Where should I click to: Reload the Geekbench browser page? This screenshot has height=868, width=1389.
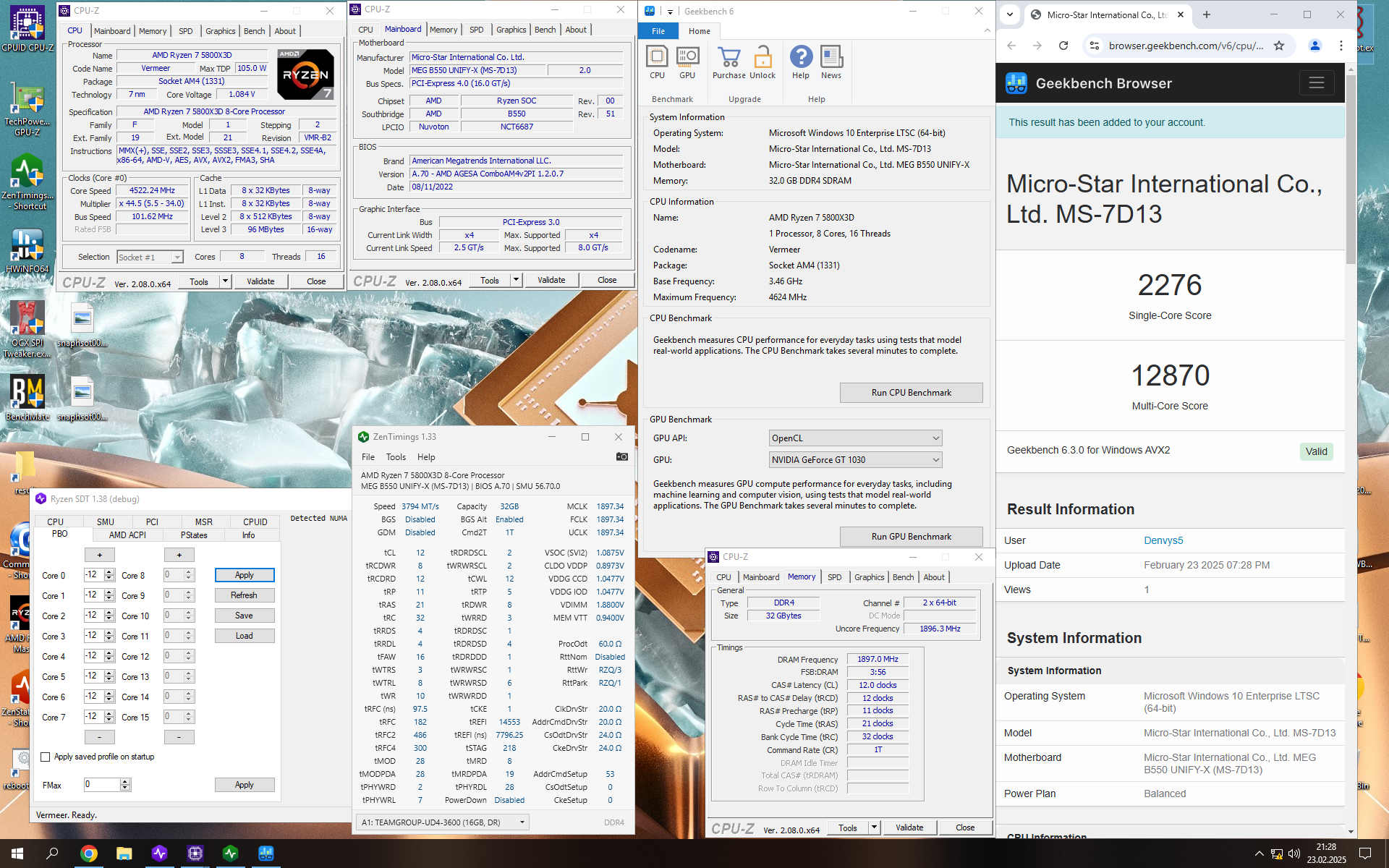[x=1063, y=46]
